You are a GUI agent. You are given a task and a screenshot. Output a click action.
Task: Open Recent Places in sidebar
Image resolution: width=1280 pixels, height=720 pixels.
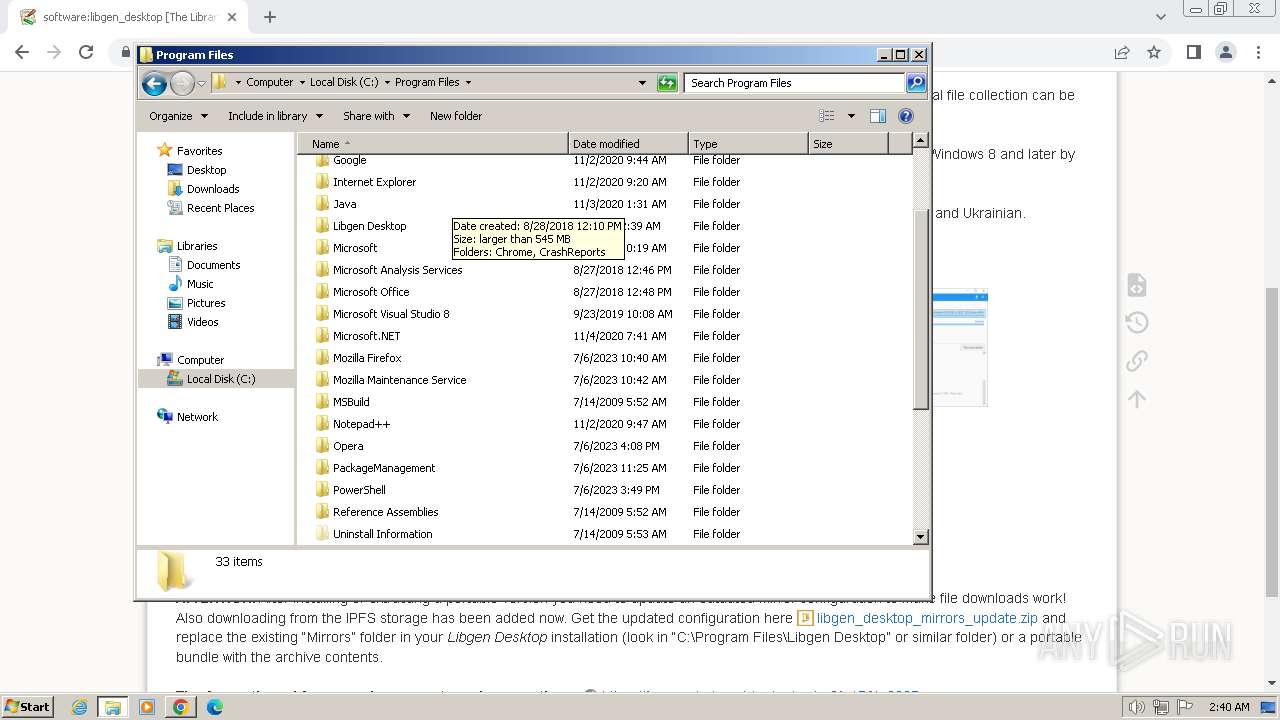pos(220,208)
